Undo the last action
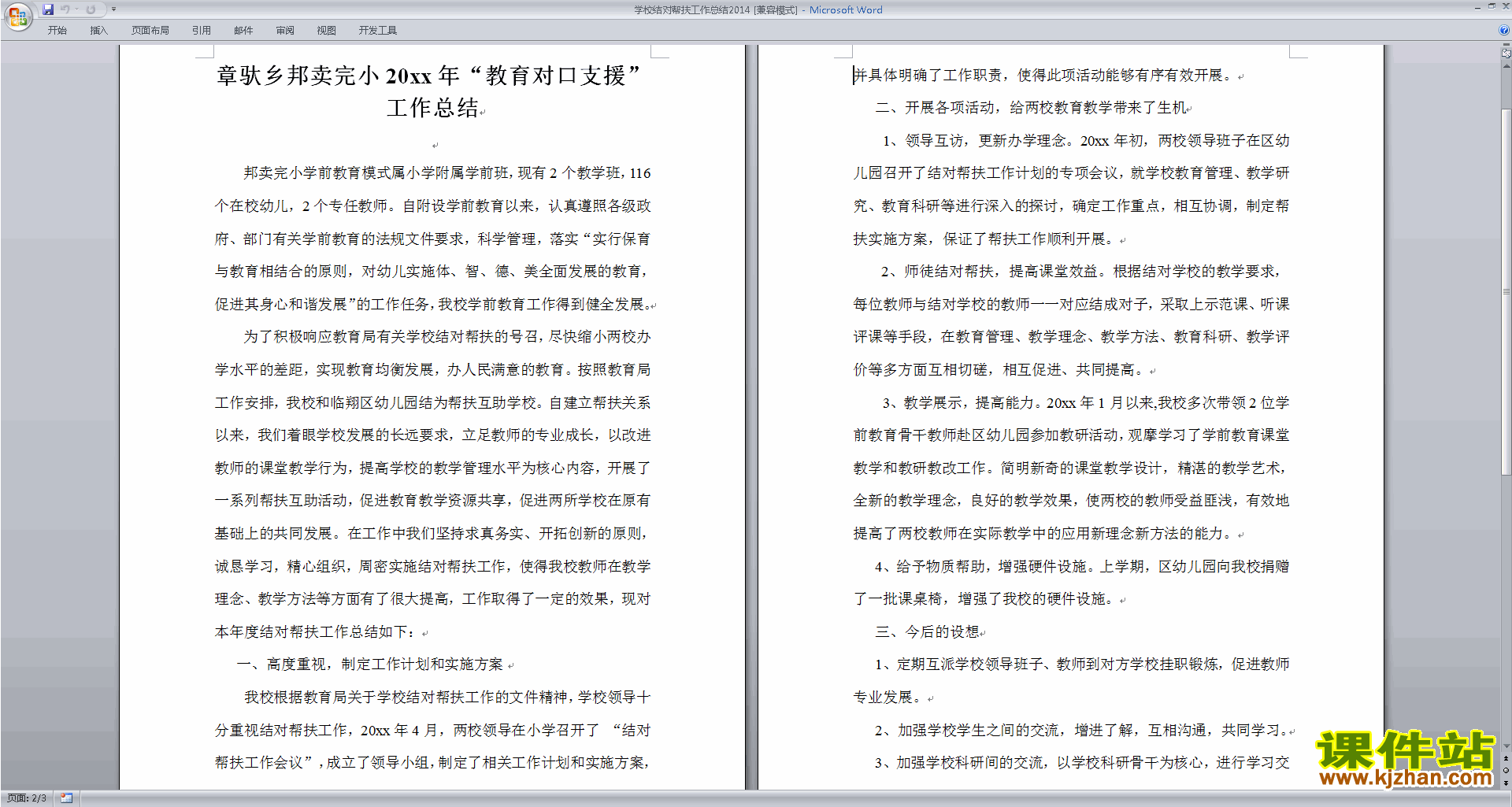Image resolution: width=1512 pixels, height=807 pixels. pyautogui.click(x=65, y=9)
